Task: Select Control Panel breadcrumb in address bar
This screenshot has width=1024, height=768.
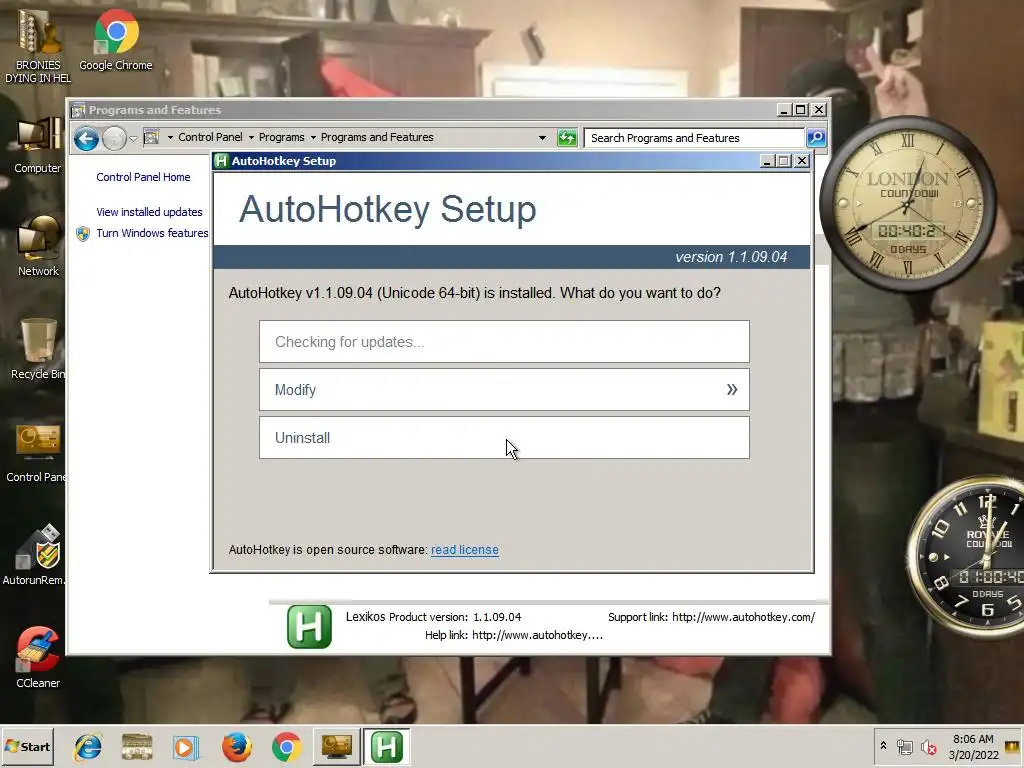Action: [x=210, y=137]
